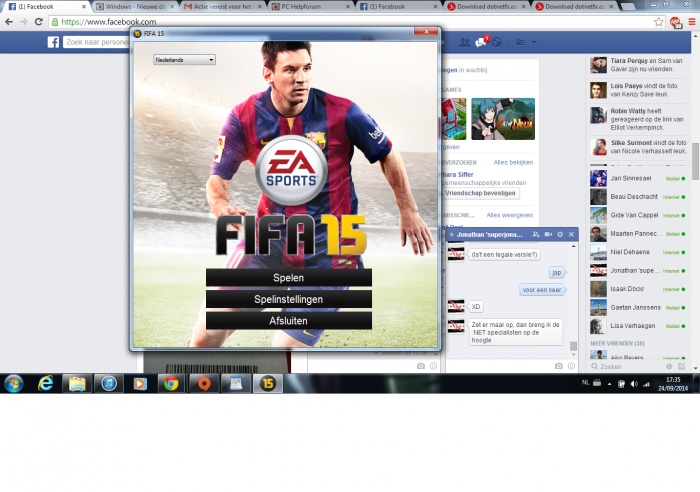Click Alles bekijken link for friend requests
Image resolution: width=700 pixels, height=492 pixels.
(513, 163)
